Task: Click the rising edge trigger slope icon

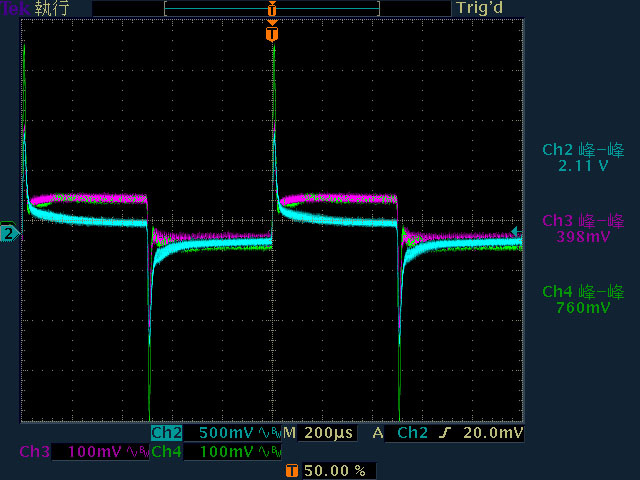Action: [x=445, y=433]
